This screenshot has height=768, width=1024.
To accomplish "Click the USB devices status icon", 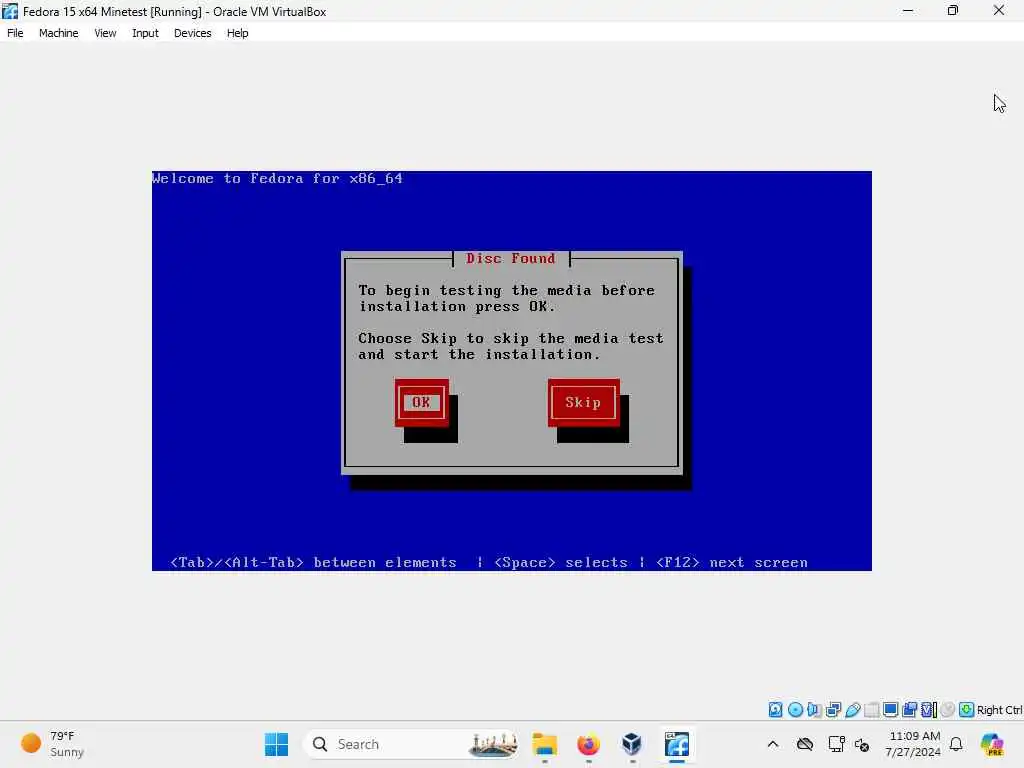I will [852, 710].
